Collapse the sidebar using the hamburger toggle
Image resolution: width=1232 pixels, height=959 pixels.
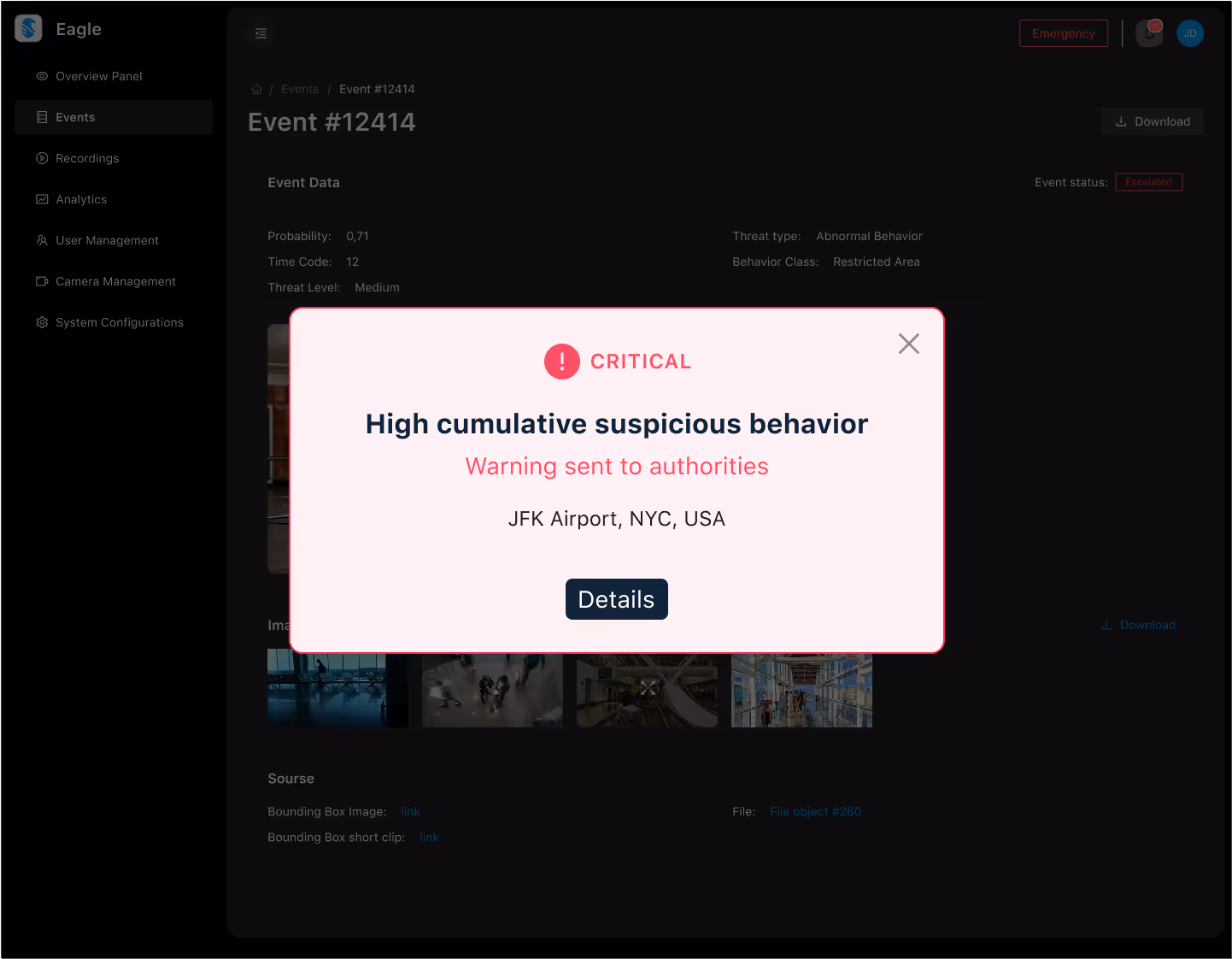click(261, 33)
